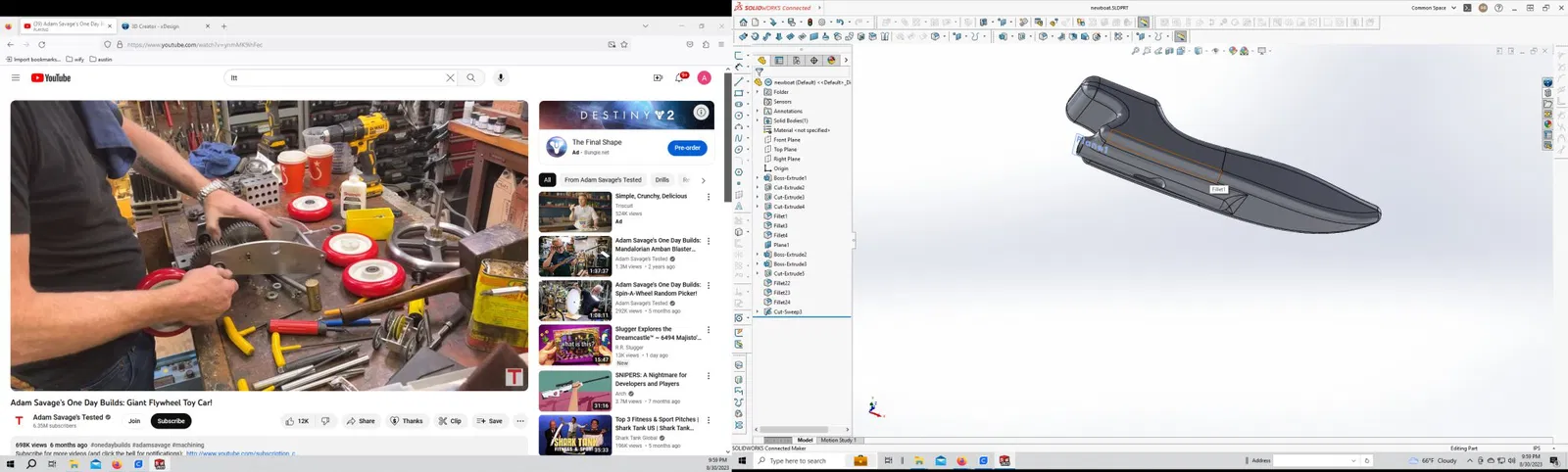Viewport: 1568px width, 472px height.
Task: Click the SolidWorks help question icon
Action: [1498, 8]
